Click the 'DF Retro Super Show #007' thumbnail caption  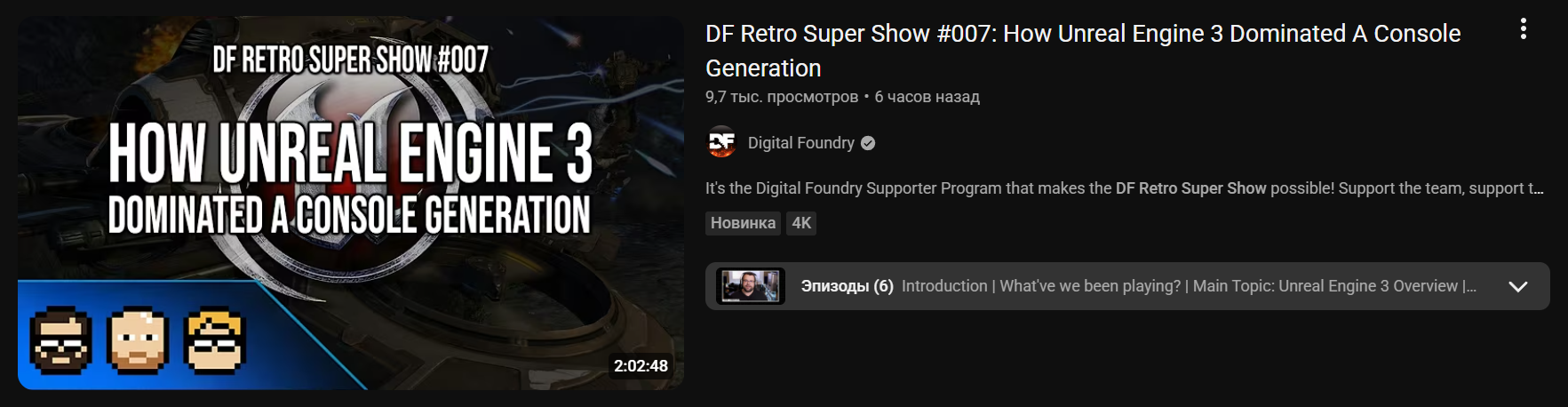pos(350,60)
